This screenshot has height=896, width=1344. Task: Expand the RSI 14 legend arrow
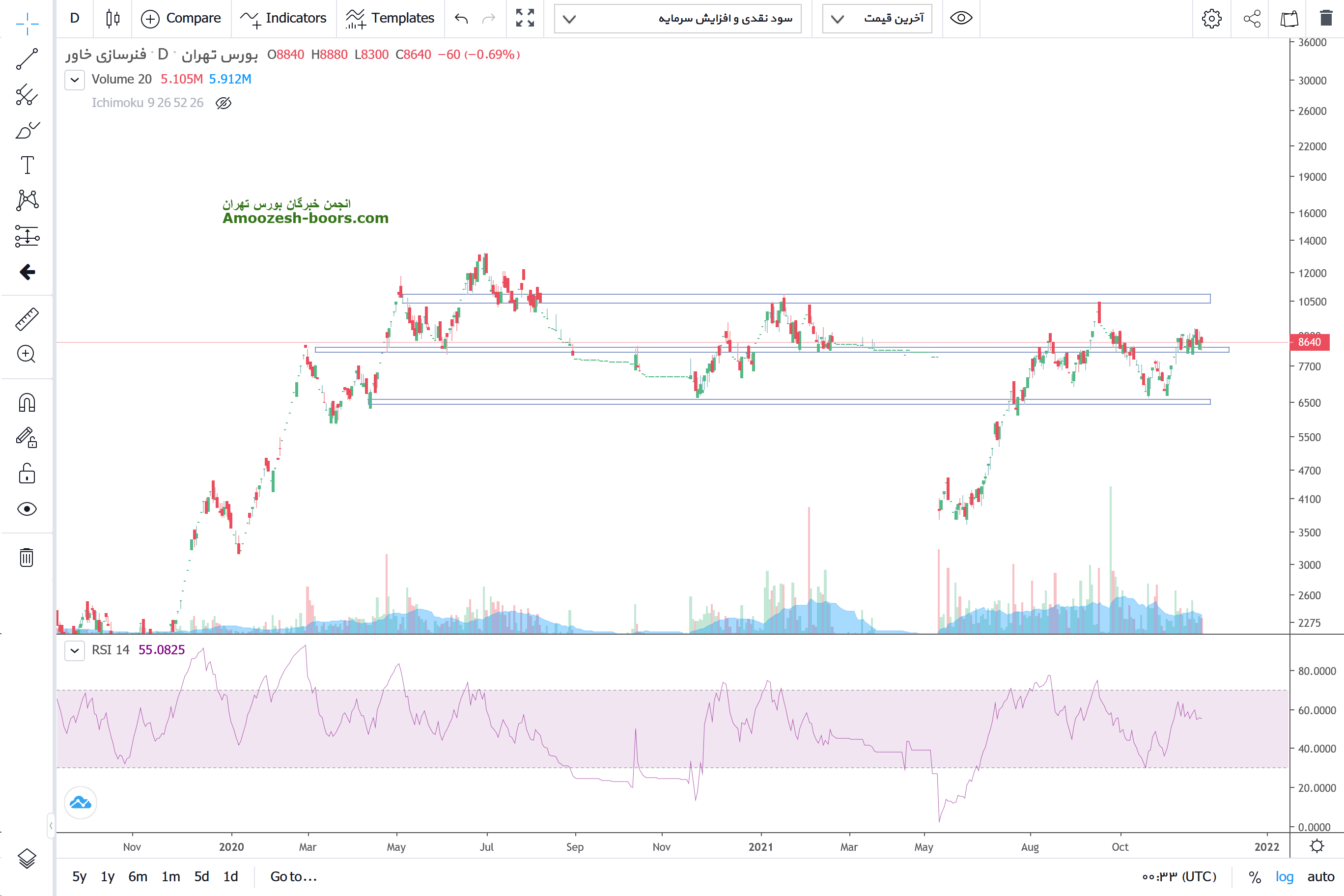(x=75, y=650)
